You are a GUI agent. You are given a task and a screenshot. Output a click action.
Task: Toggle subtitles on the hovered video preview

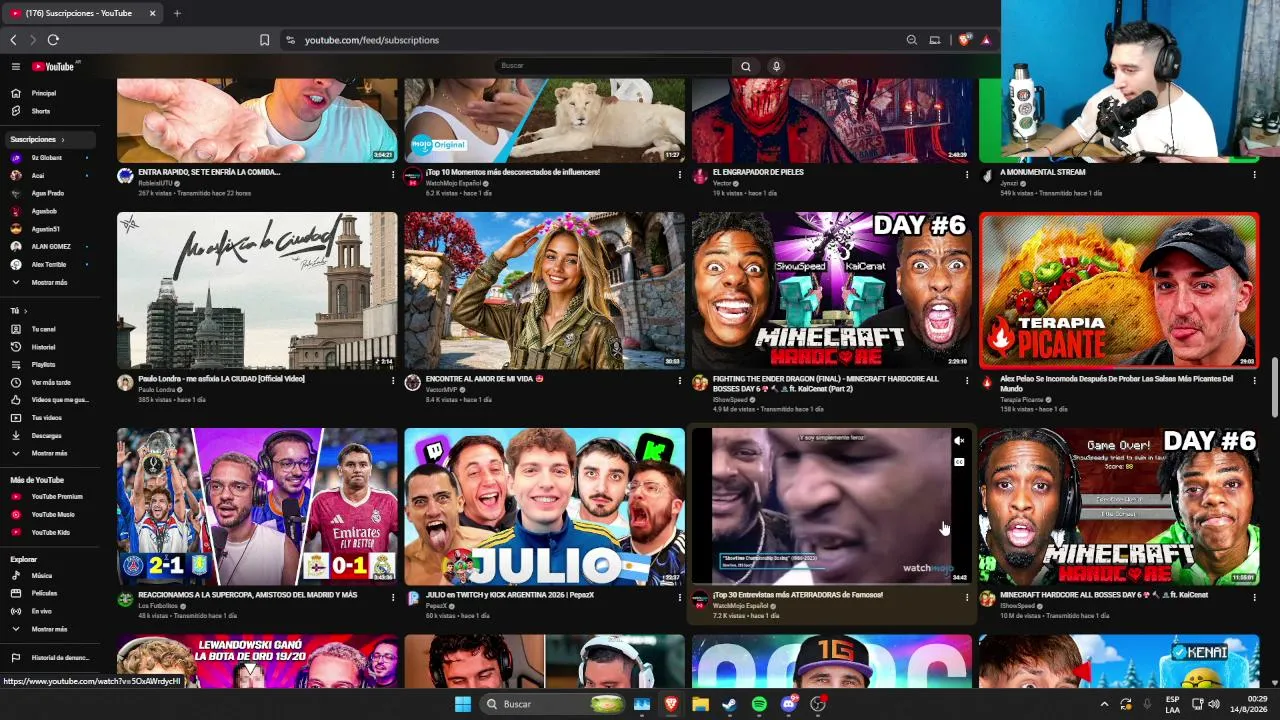pos(958,462)
